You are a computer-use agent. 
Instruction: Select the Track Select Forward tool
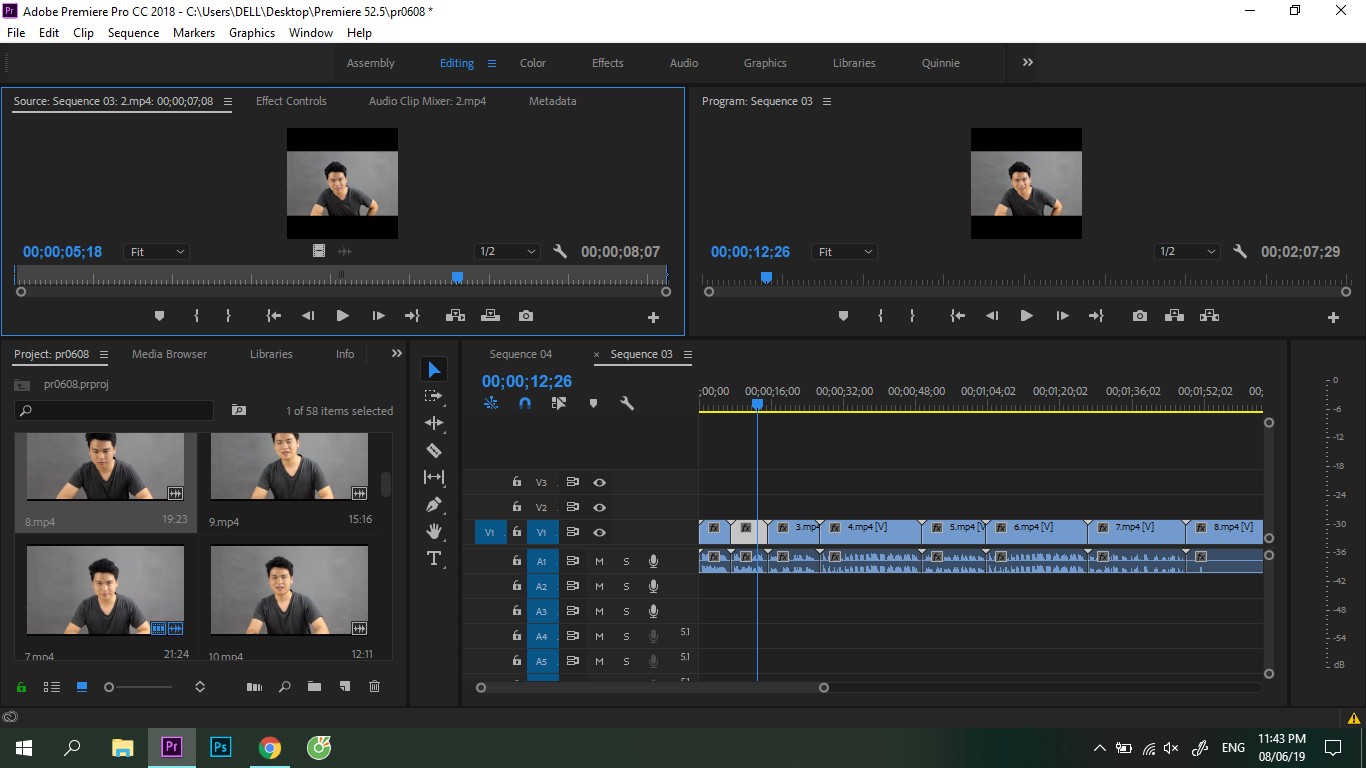[434, 396]
